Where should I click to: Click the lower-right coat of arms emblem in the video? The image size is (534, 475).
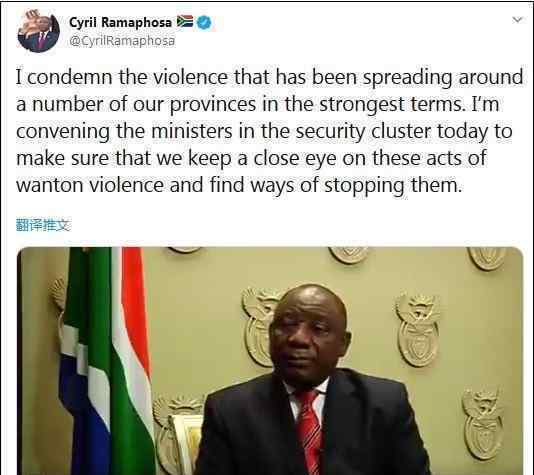[x=483, y=424]
